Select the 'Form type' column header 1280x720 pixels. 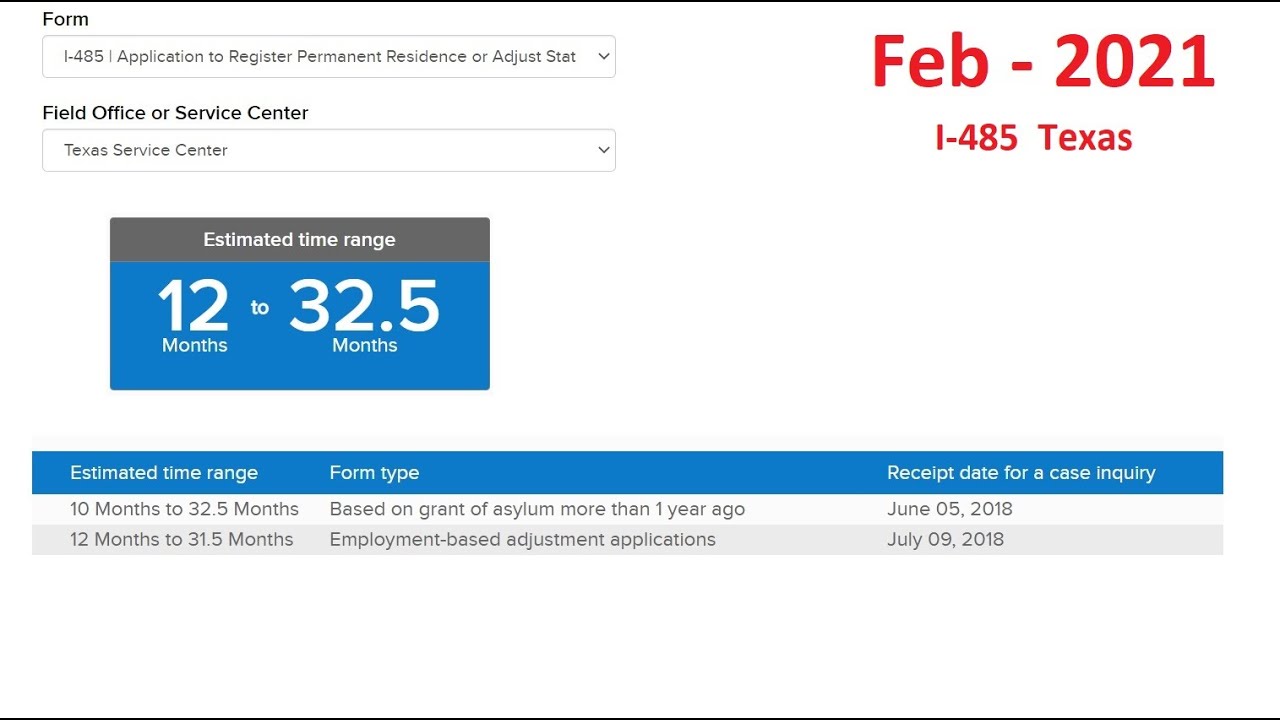pos(374,473)
